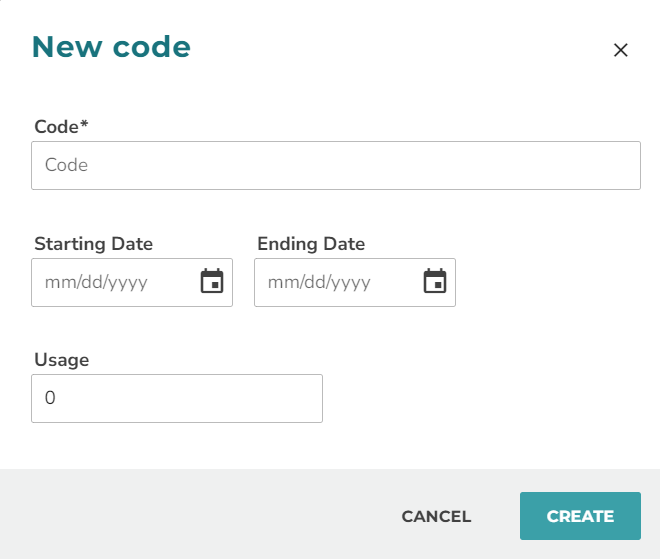Select the year segment in Starting Date

click(127, 282)
